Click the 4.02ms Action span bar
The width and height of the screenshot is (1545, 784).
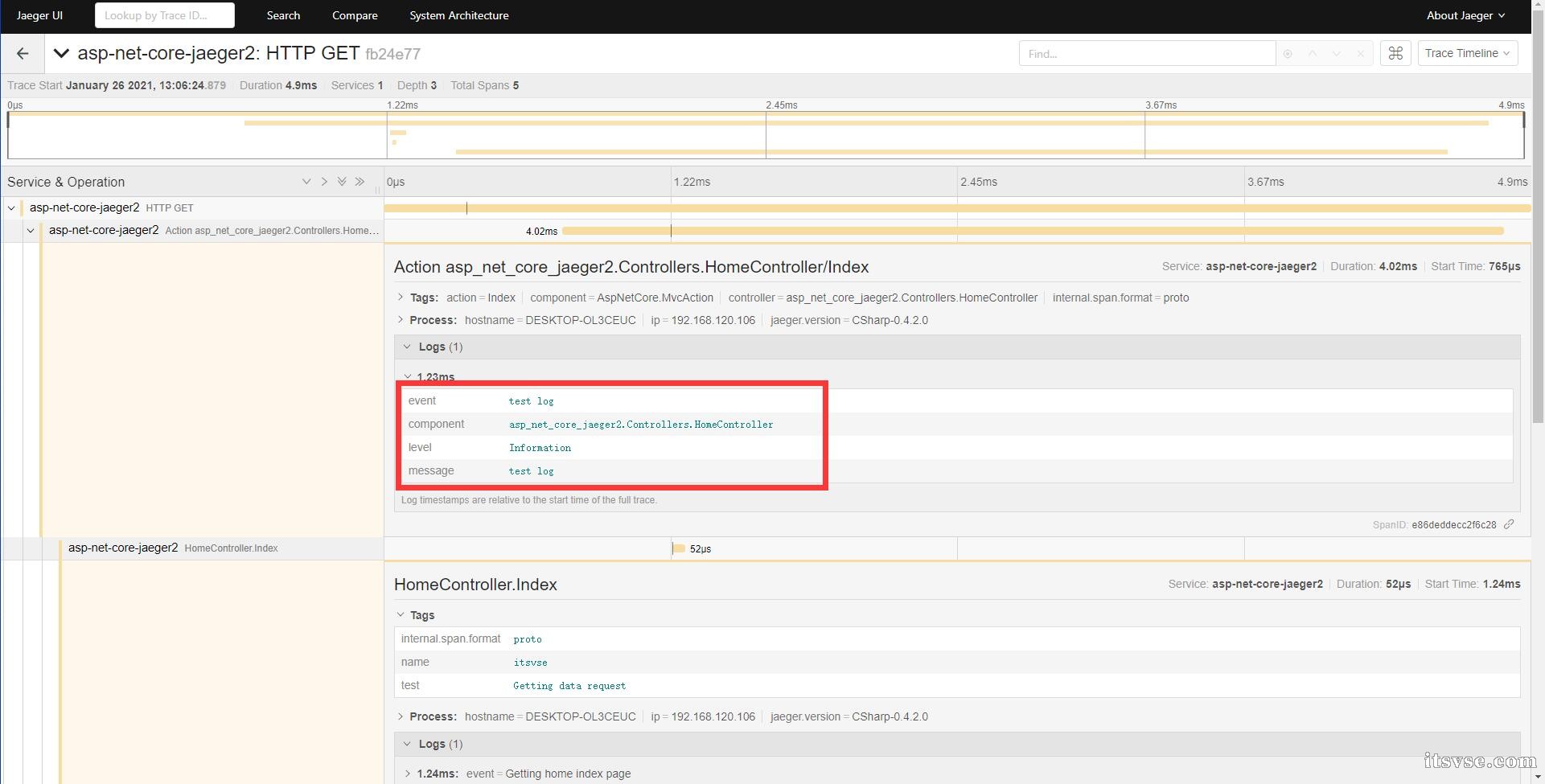tap(1033, 231)
